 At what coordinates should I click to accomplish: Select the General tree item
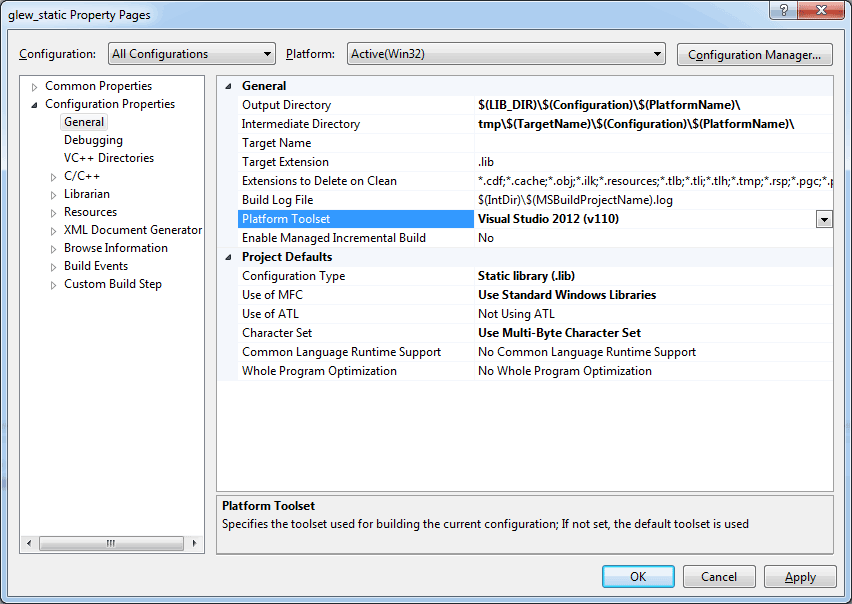point(84,122)
